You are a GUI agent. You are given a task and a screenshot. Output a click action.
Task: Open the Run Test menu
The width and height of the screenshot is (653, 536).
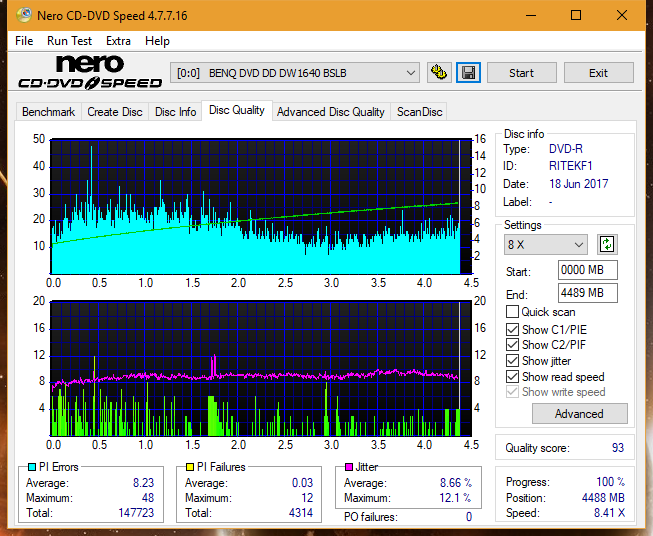pos(69,41)
